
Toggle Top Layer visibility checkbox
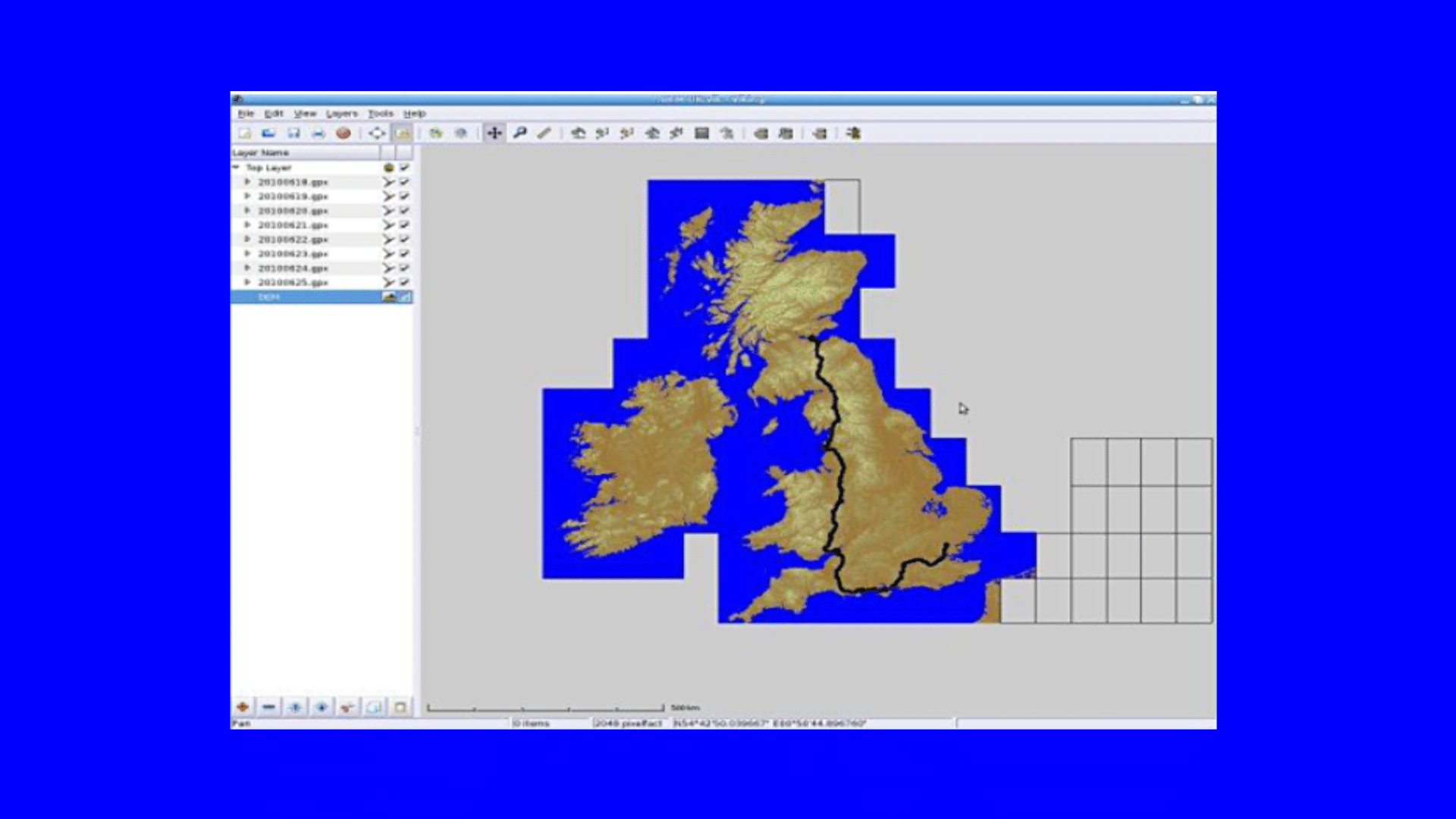point(404,168)
